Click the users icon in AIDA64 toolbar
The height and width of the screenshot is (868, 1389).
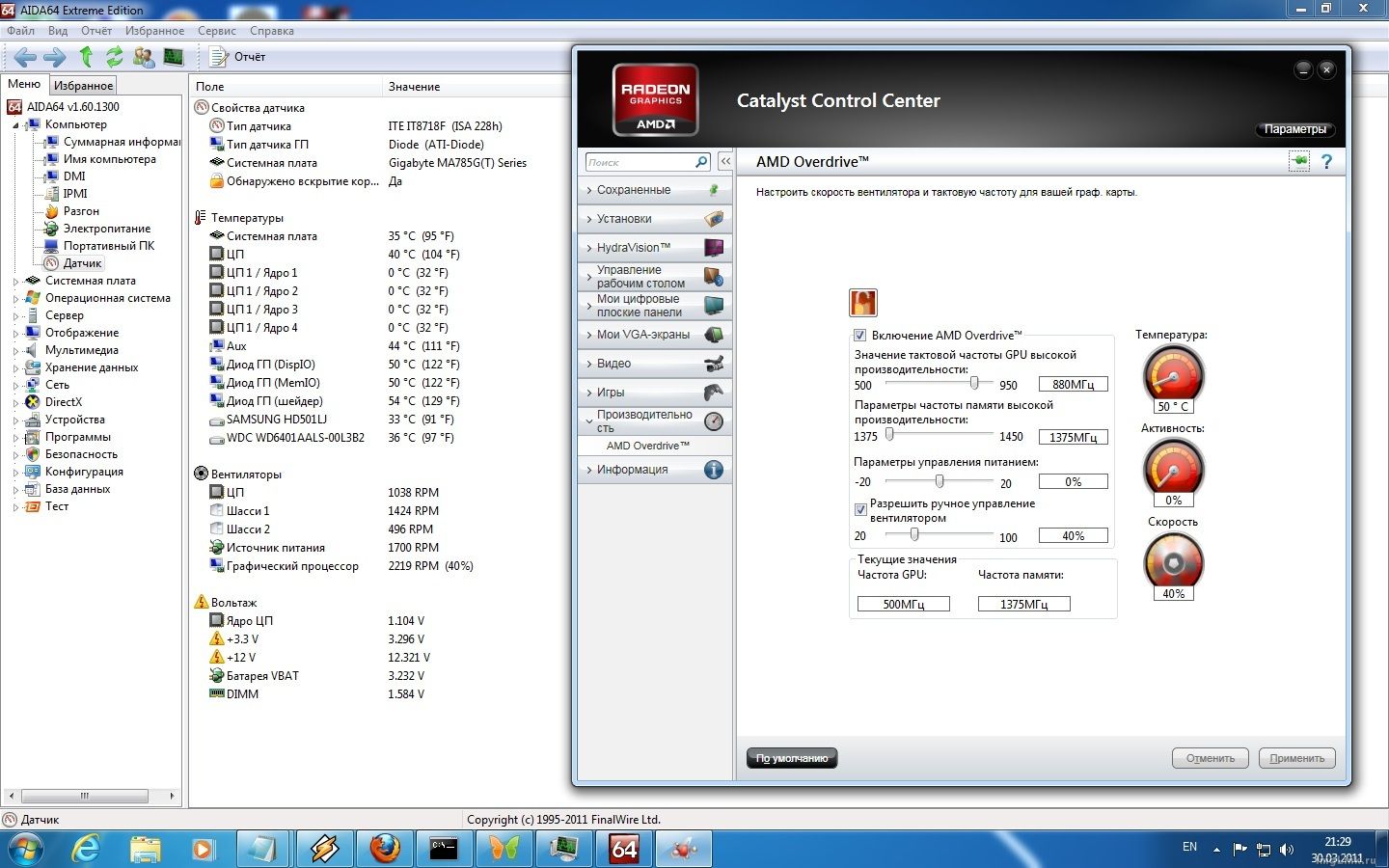[x=144, y=57]
